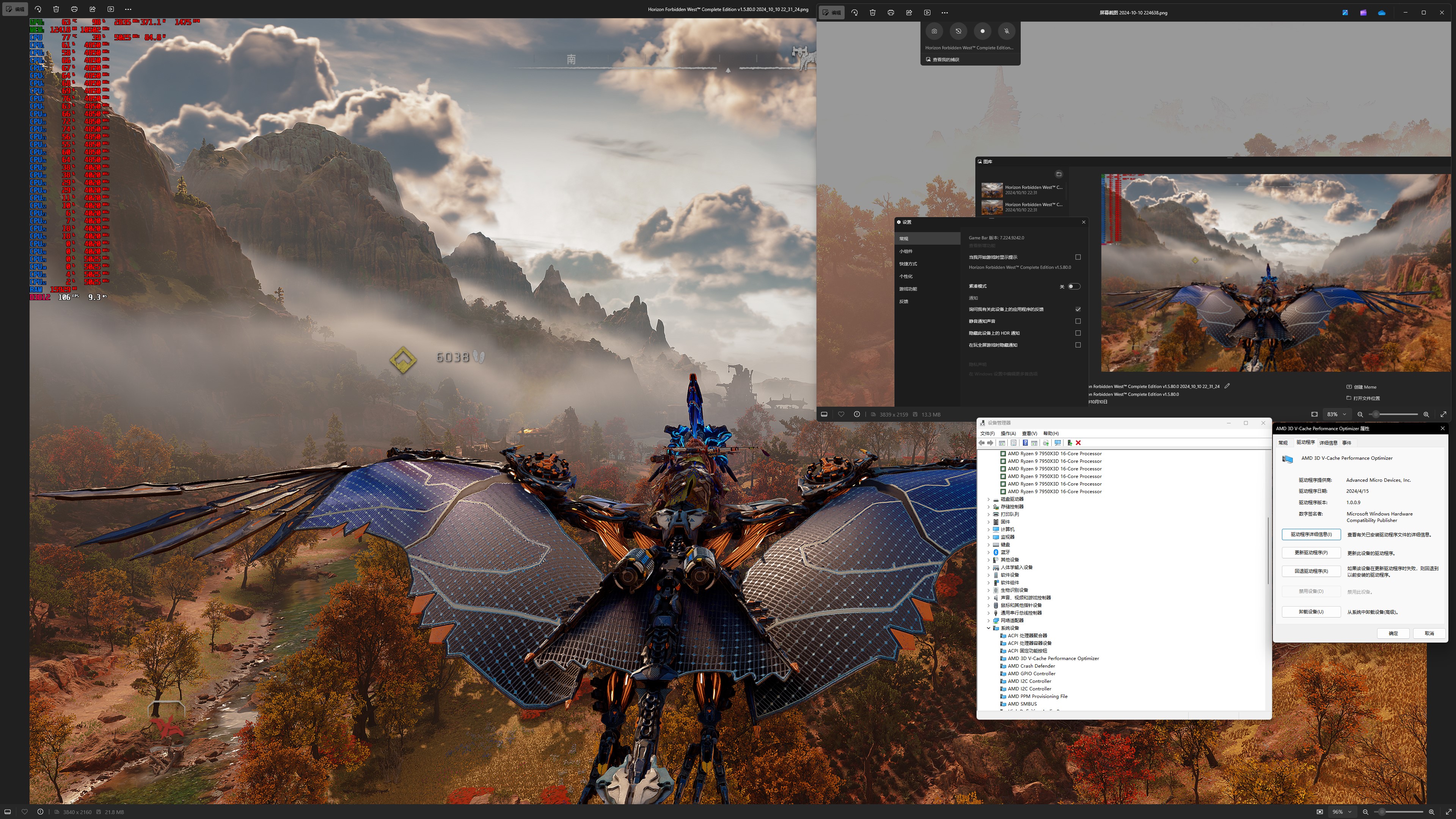
Task: Check the 隐藏此设备上的 HDR 通知 checkbox
Action: pos(1078,333)
